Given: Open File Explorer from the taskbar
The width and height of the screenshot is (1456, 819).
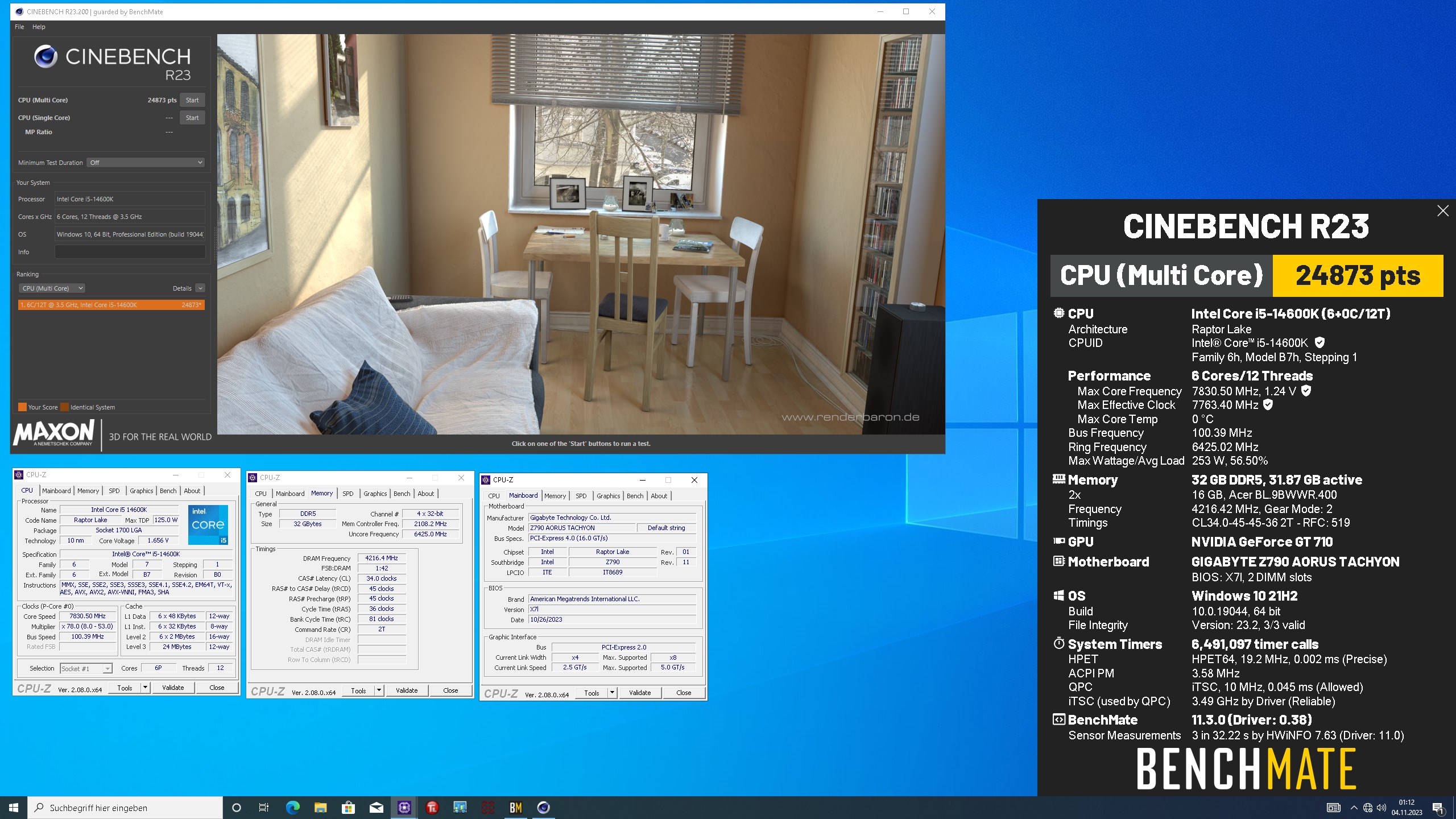Looking at the screenshot, I should [320, 808].
